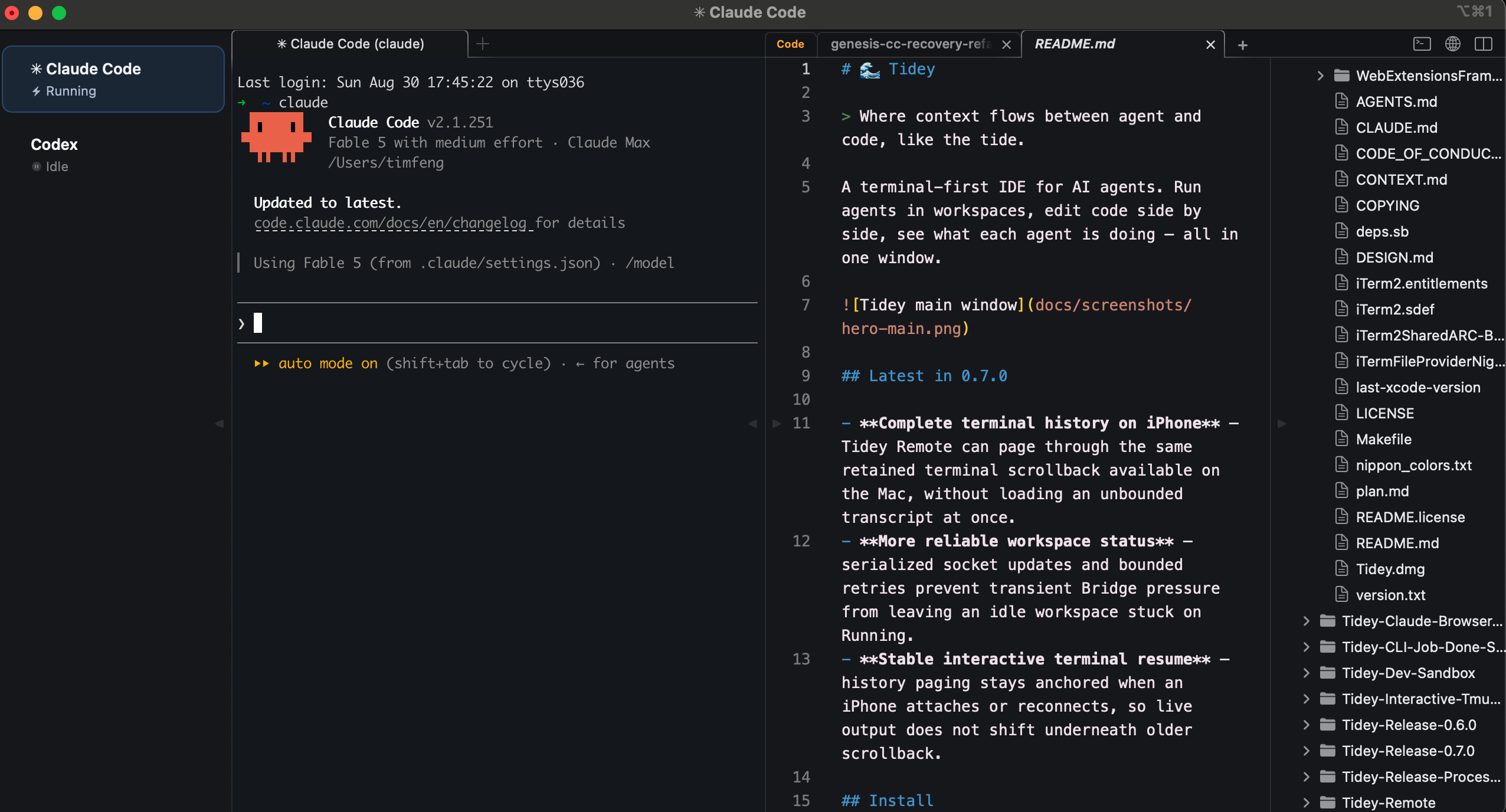Image resolution: width=1506 pixels, height=812 pixels.
Task: Add a new editor tab after README.md
Action: tap(1242, 45)
